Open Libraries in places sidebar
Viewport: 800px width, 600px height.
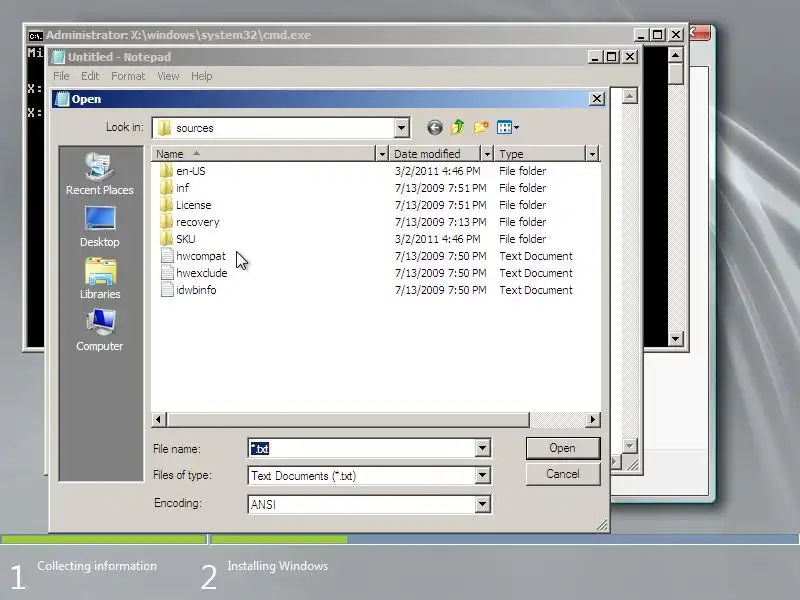click(x=100, y=279)
